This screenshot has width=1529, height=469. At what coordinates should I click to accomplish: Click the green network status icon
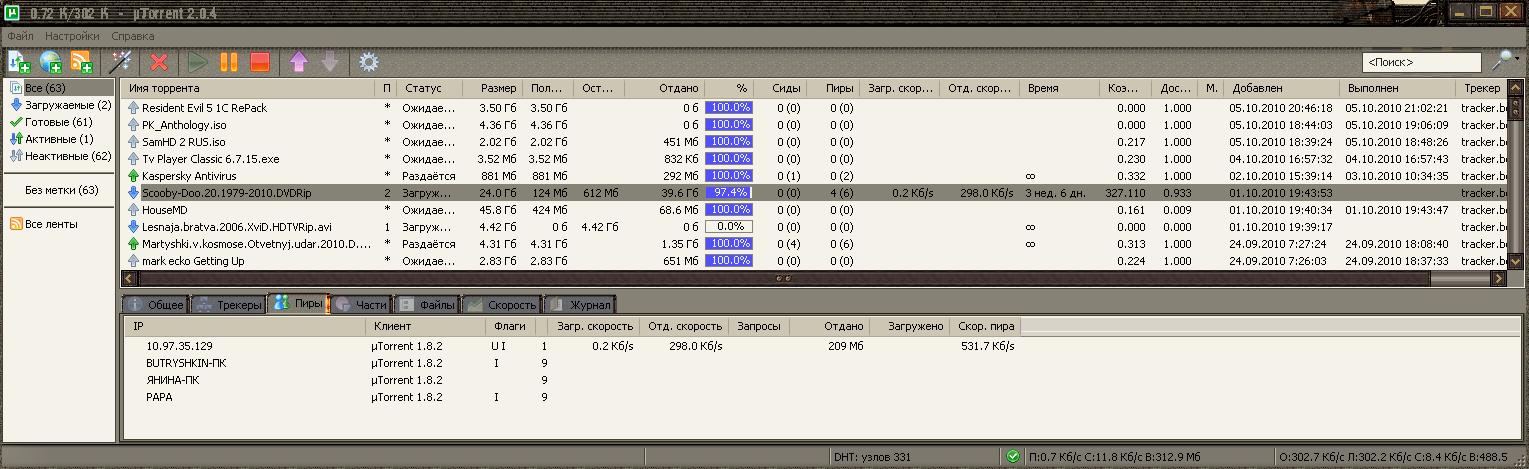click(1012, 457)
